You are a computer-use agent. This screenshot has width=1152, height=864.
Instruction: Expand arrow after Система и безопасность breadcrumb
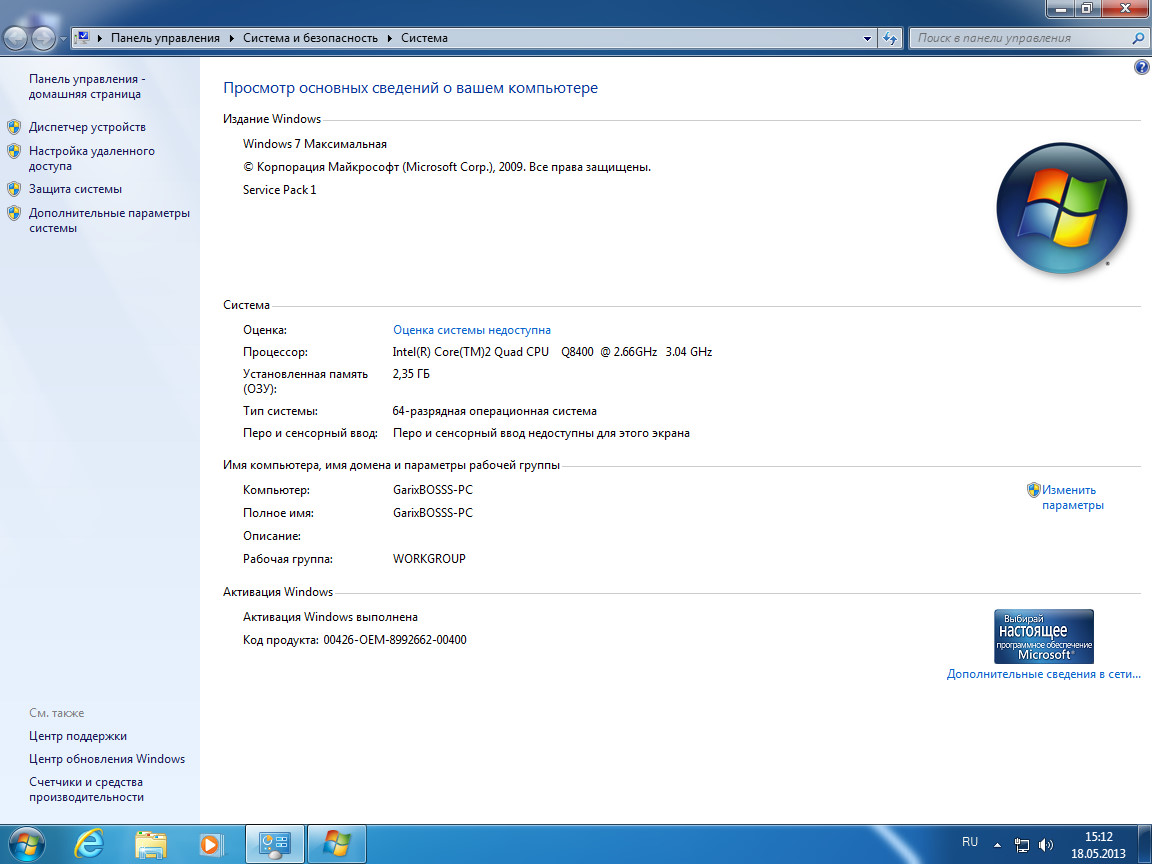[x=389, y=38]
